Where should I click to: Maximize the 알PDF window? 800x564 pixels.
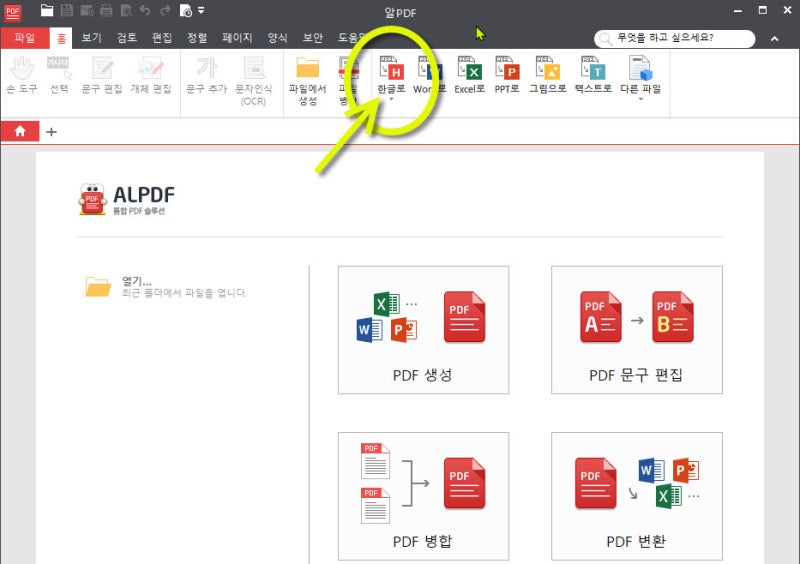tap(763, 10)
